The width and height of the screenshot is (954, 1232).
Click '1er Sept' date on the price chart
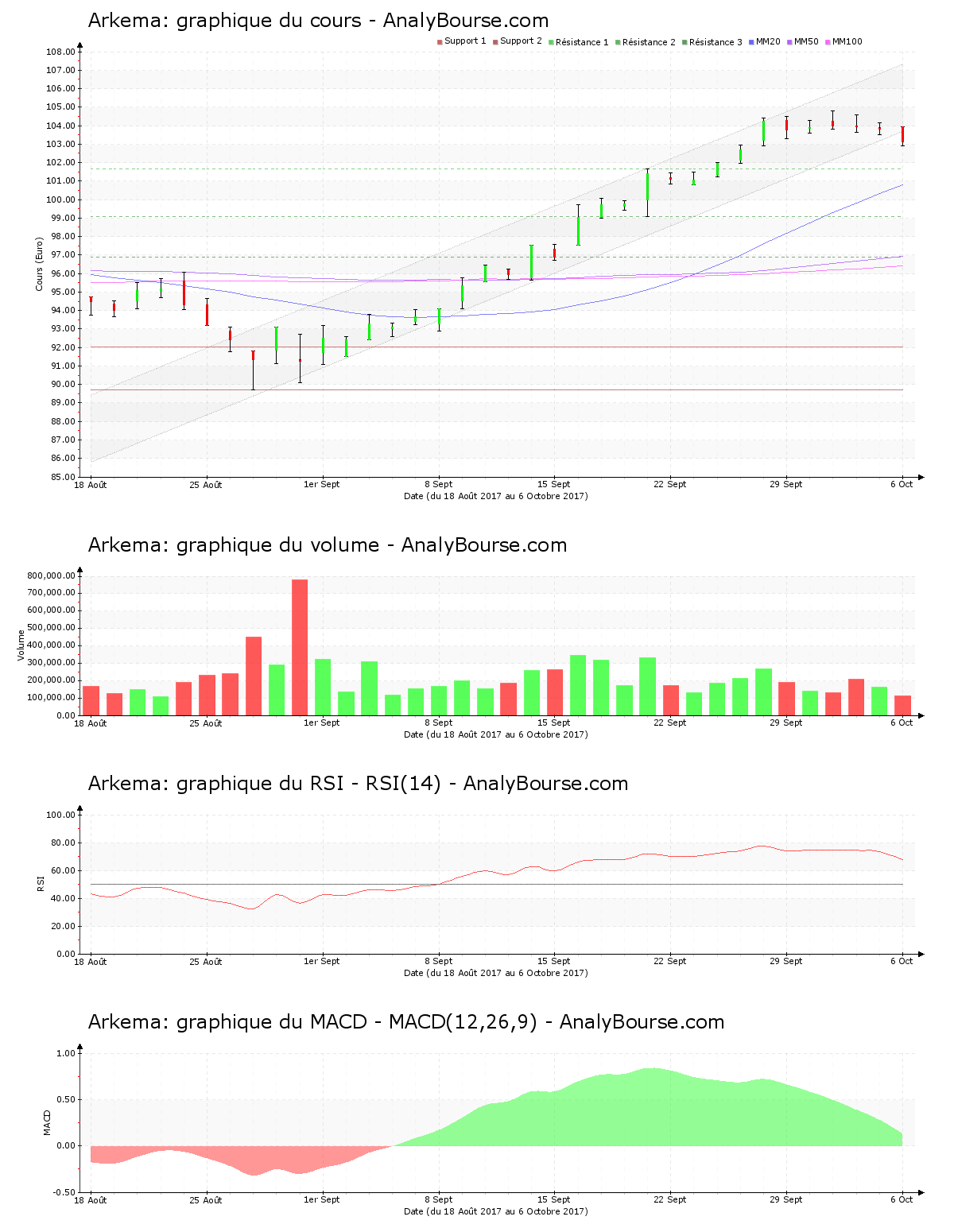[x=322, y=485]
